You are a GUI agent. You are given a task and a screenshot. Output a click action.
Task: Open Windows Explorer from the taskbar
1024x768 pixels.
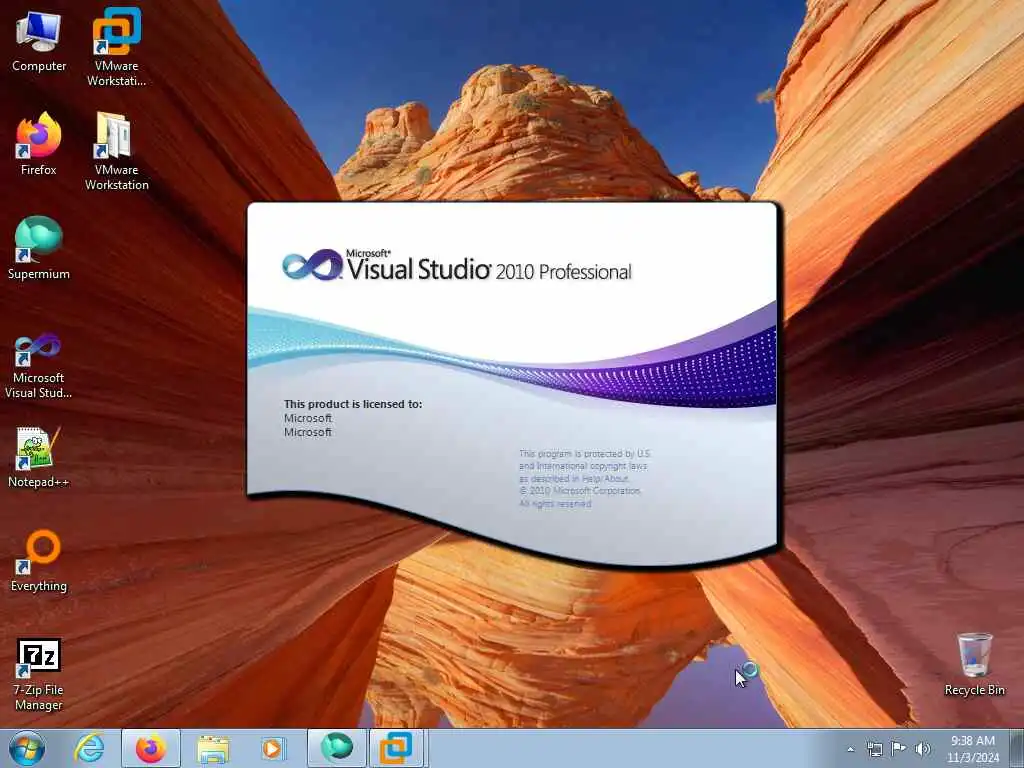[213, 748]
